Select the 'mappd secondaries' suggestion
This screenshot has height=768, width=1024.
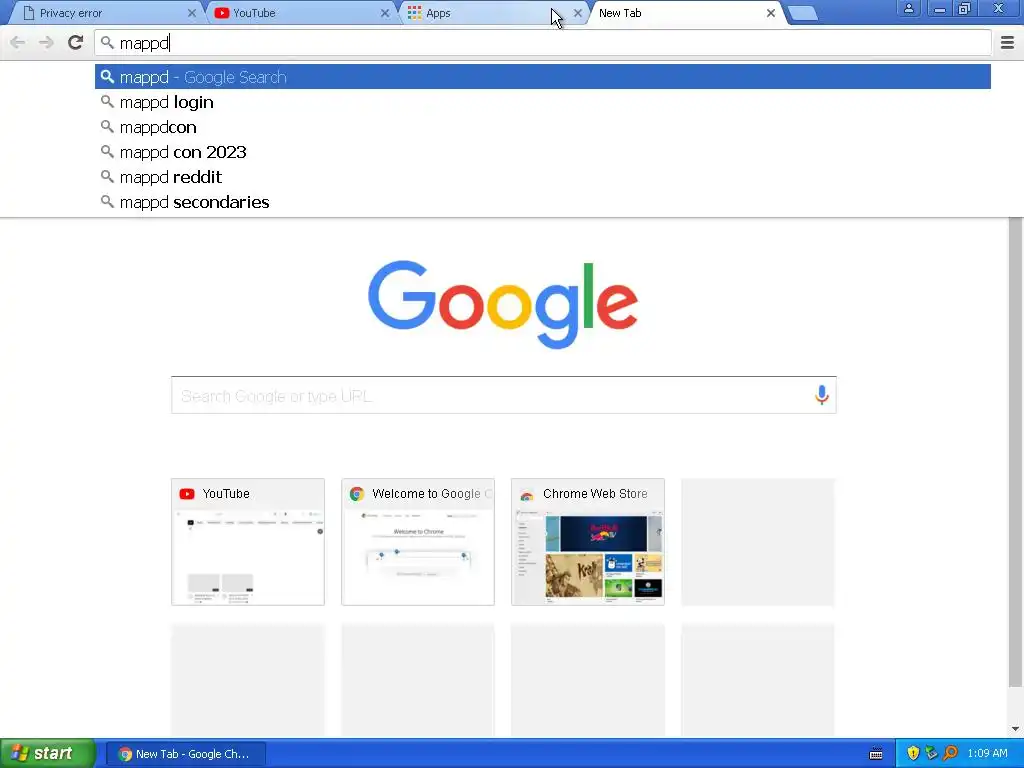point(543,202)
